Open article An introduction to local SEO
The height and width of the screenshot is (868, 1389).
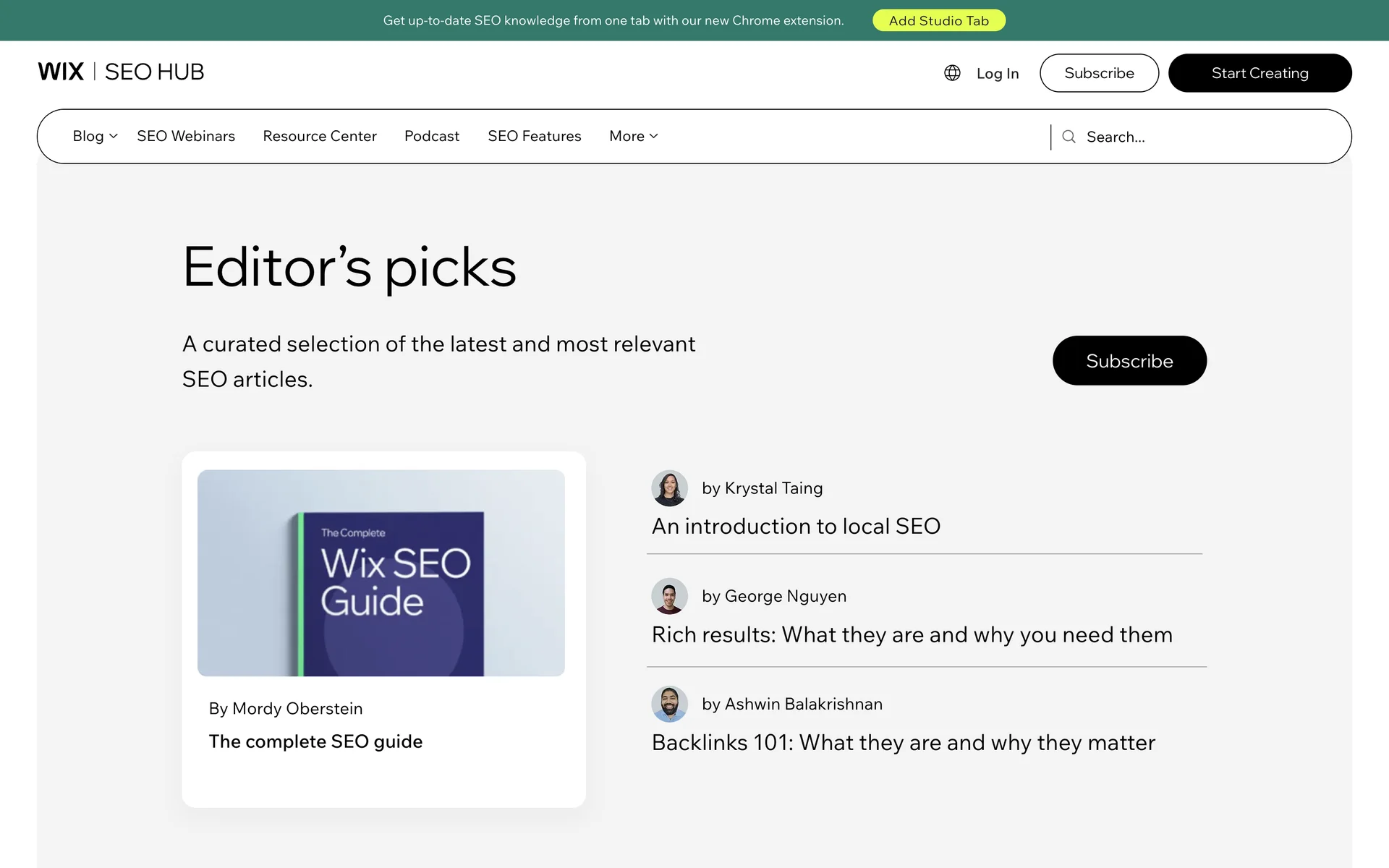[796, 526]
